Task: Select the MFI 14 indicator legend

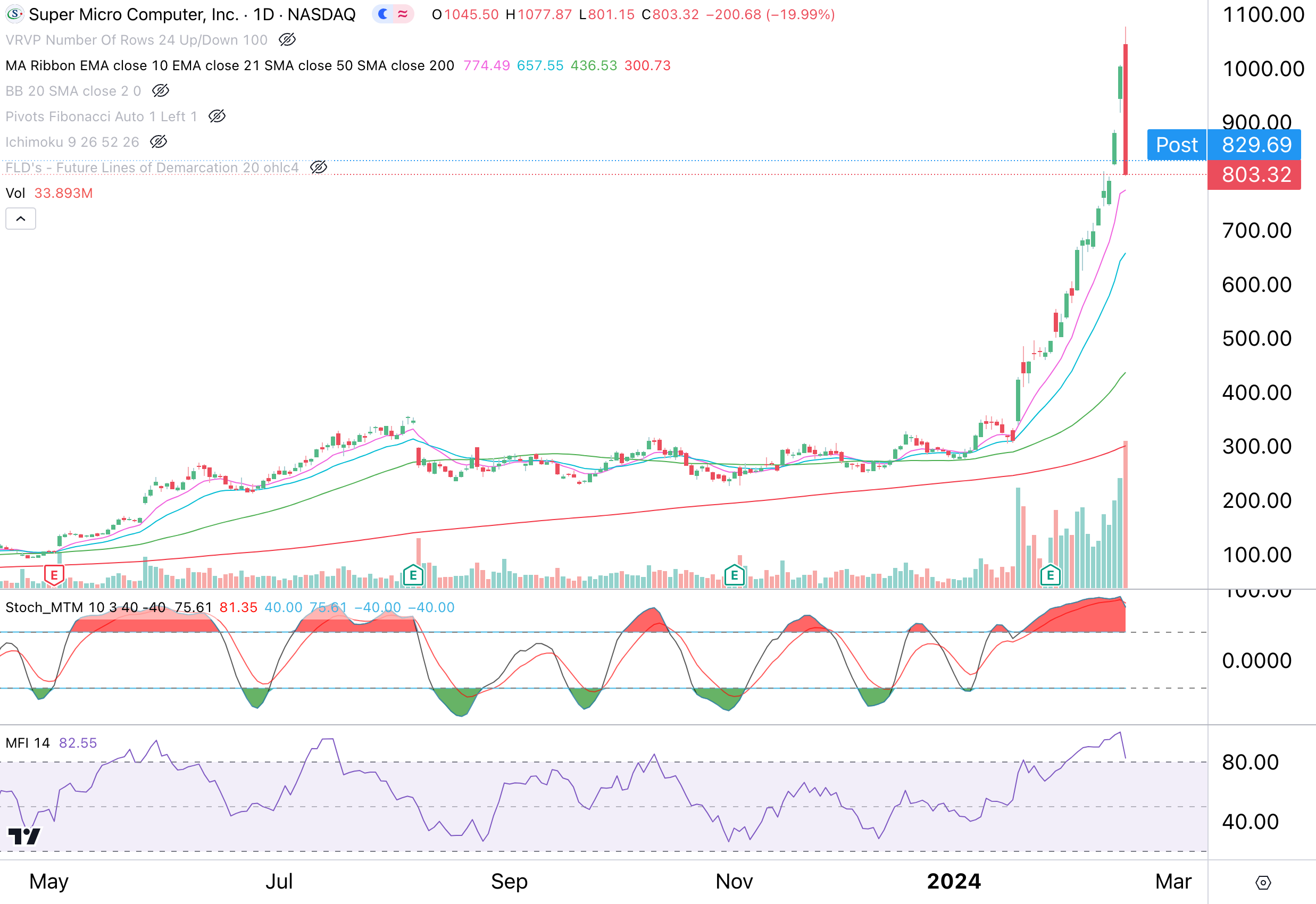Action: coord(28,742)
